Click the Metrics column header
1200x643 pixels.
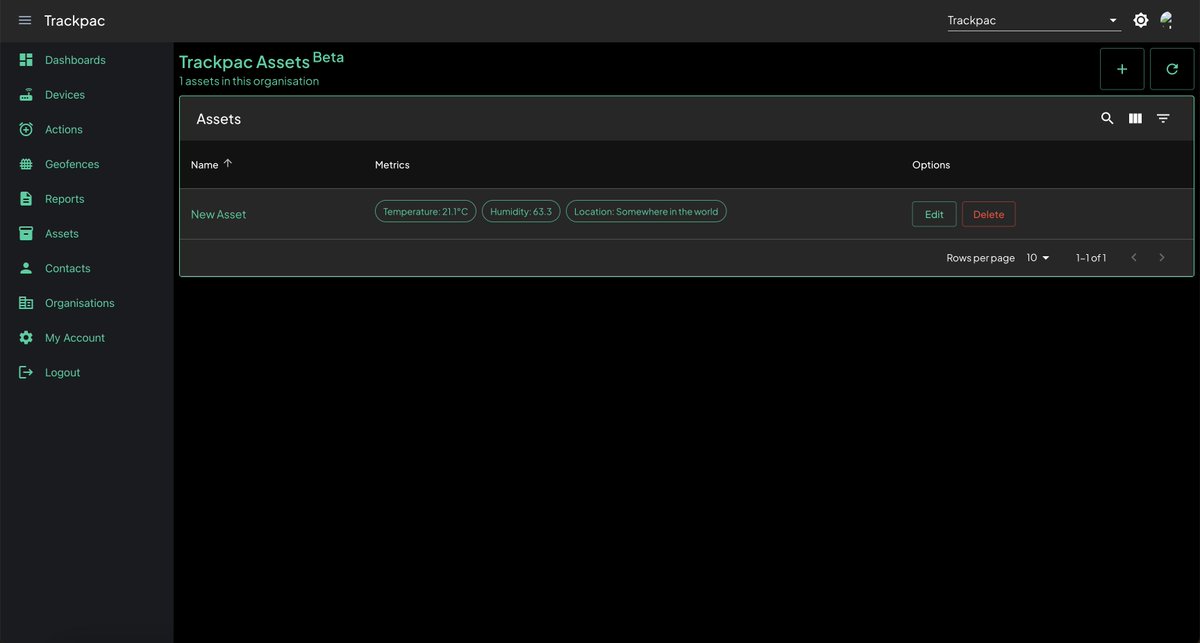tap(392, 165)
